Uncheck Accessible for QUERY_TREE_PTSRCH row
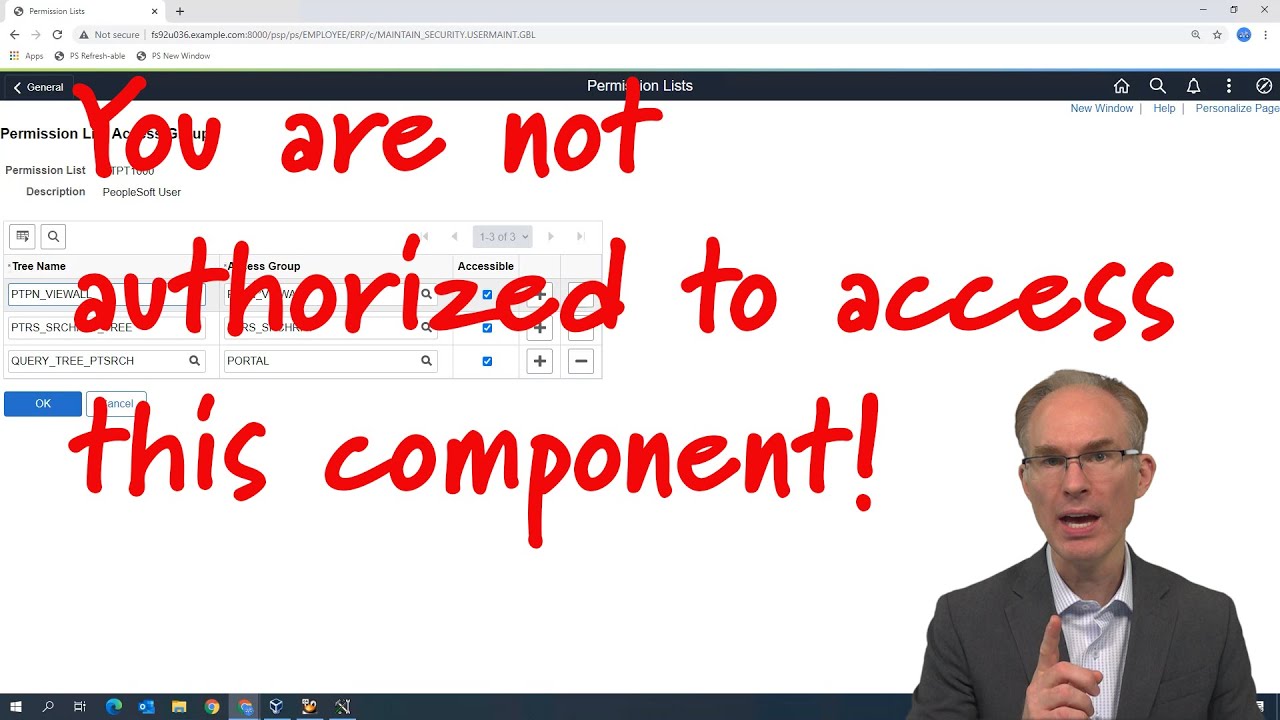 tap(487, 361)
